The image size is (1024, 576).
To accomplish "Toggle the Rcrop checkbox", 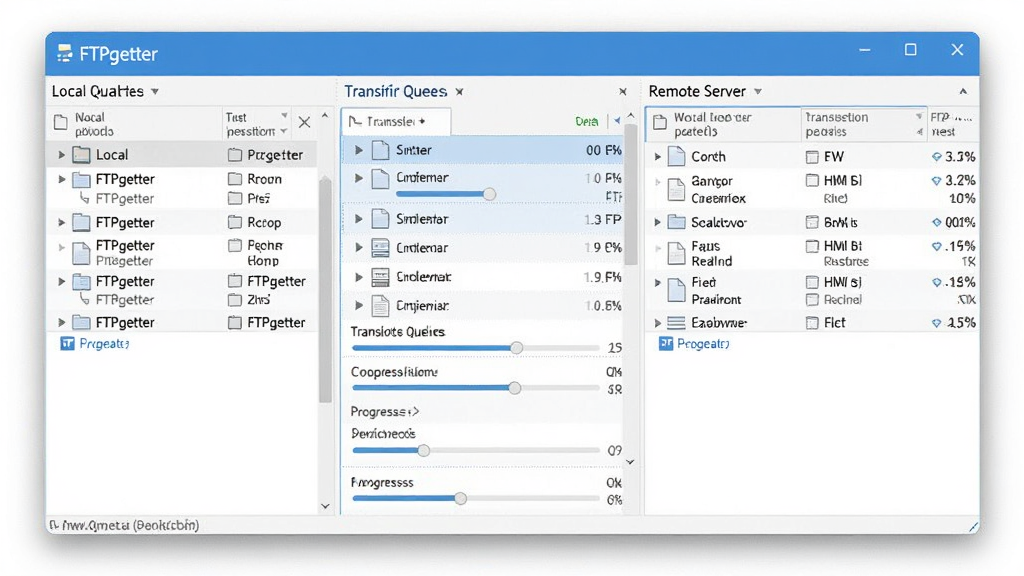I will (x=235, y=223).
